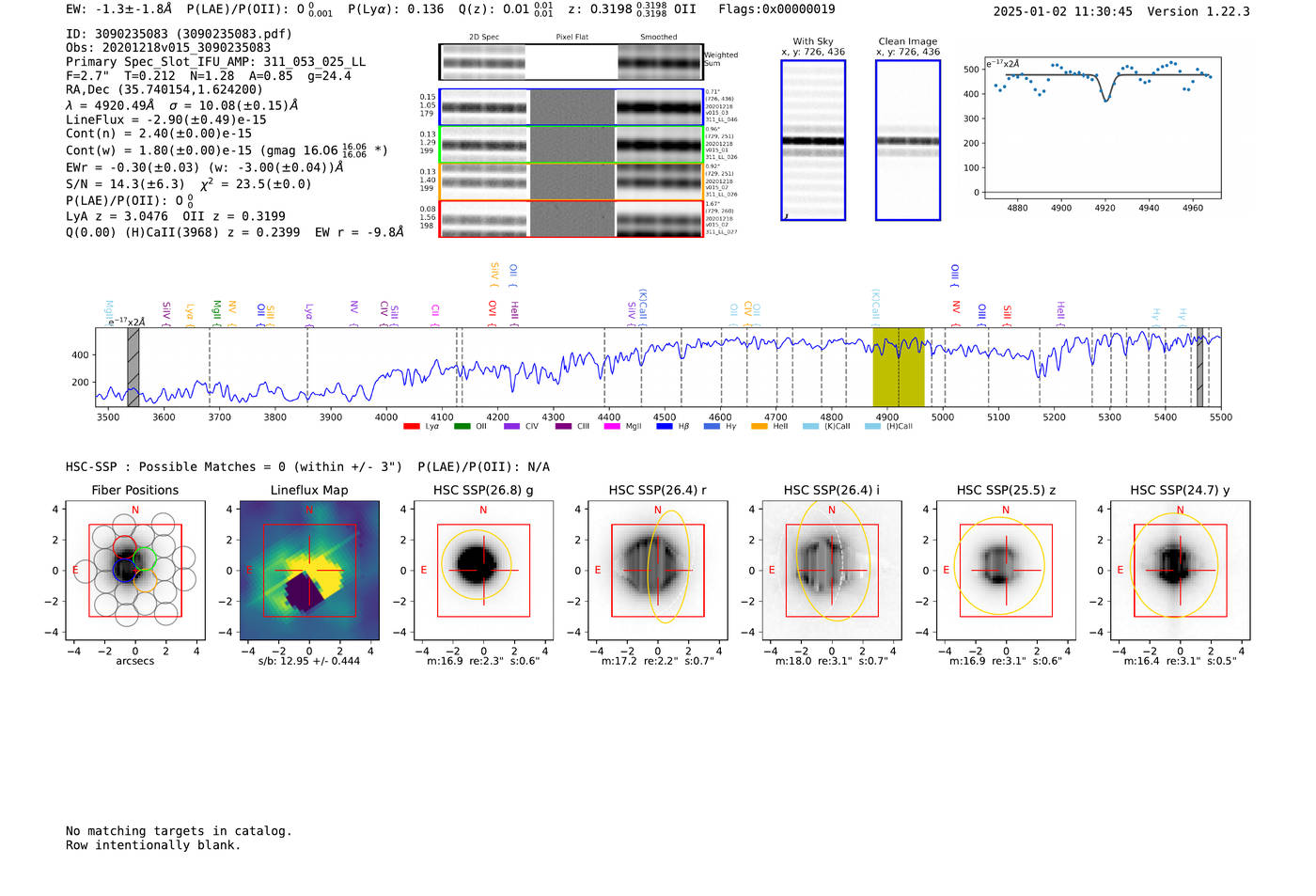Open the Lineflux Map panel
Screen dimensions: 1316x896
(x=309, y=571)
